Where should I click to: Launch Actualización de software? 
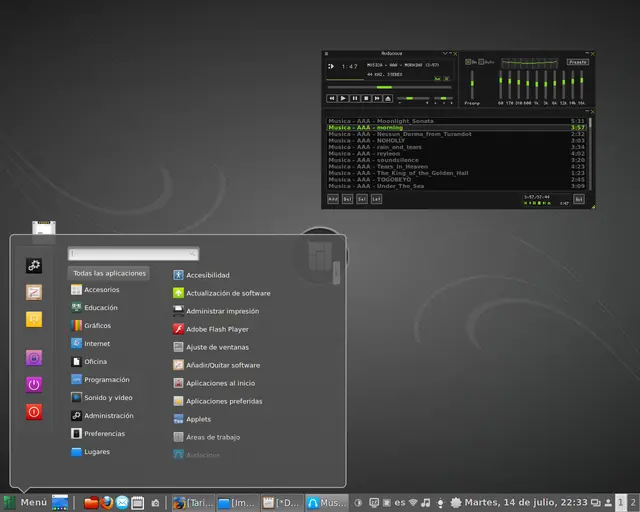(x=222, y=293)
